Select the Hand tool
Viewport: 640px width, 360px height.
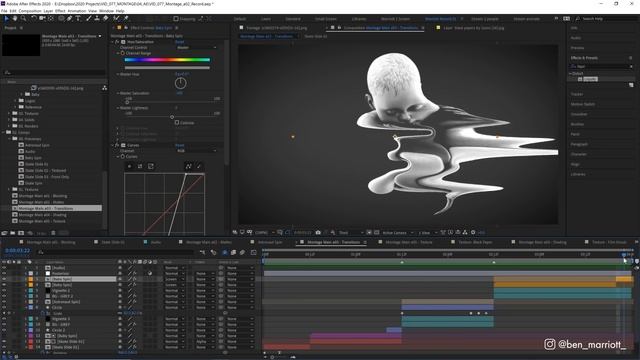click(x=15, y=18)
